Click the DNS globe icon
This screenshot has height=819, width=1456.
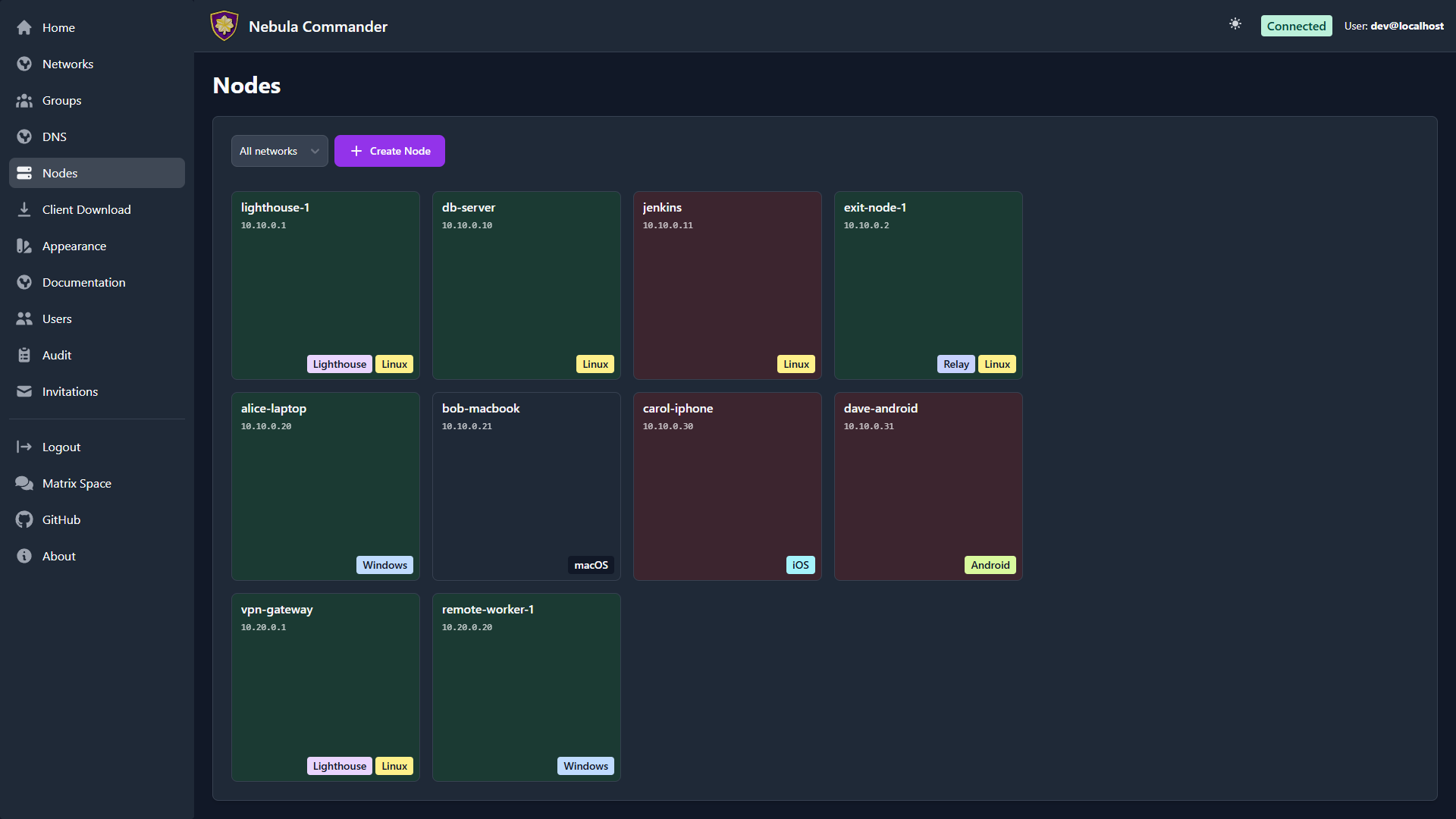coord(24,136)
